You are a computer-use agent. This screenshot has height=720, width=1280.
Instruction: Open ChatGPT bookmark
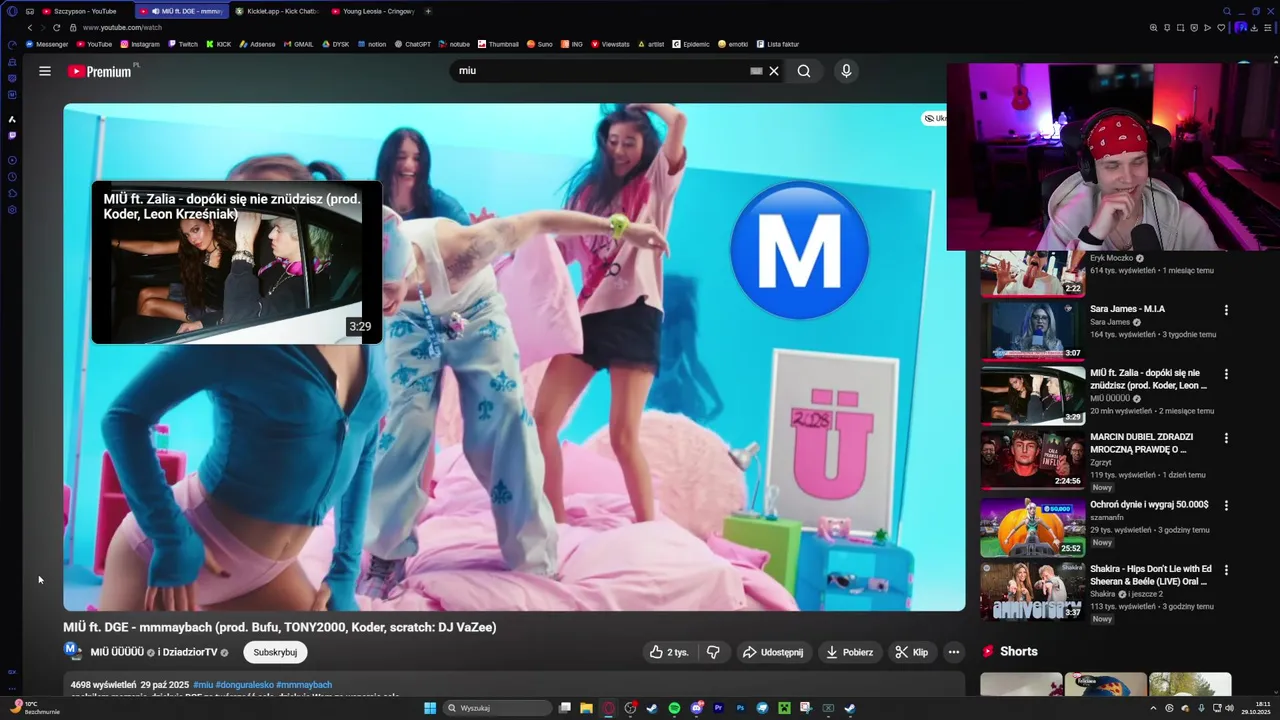(x=412, y=44)
